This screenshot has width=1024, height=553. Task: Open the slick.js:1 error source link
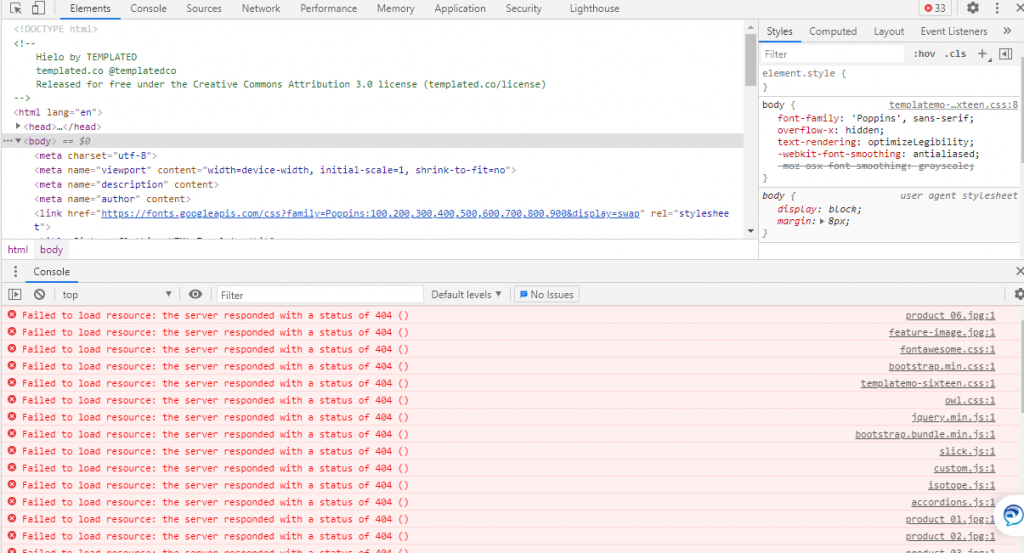[967, 451]
